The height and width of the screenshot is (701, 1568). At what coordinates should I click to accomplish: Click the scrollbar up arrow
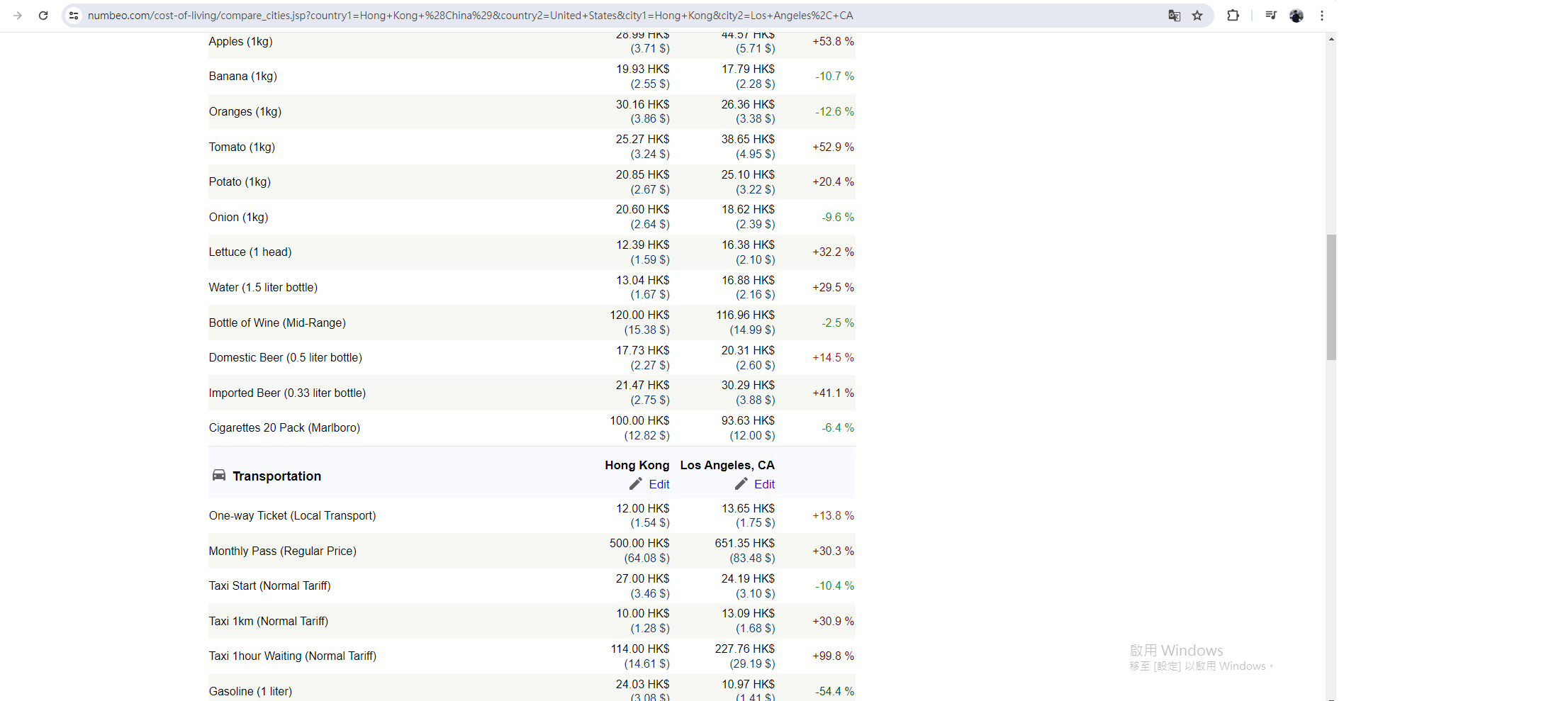[x=1331, y=40]
